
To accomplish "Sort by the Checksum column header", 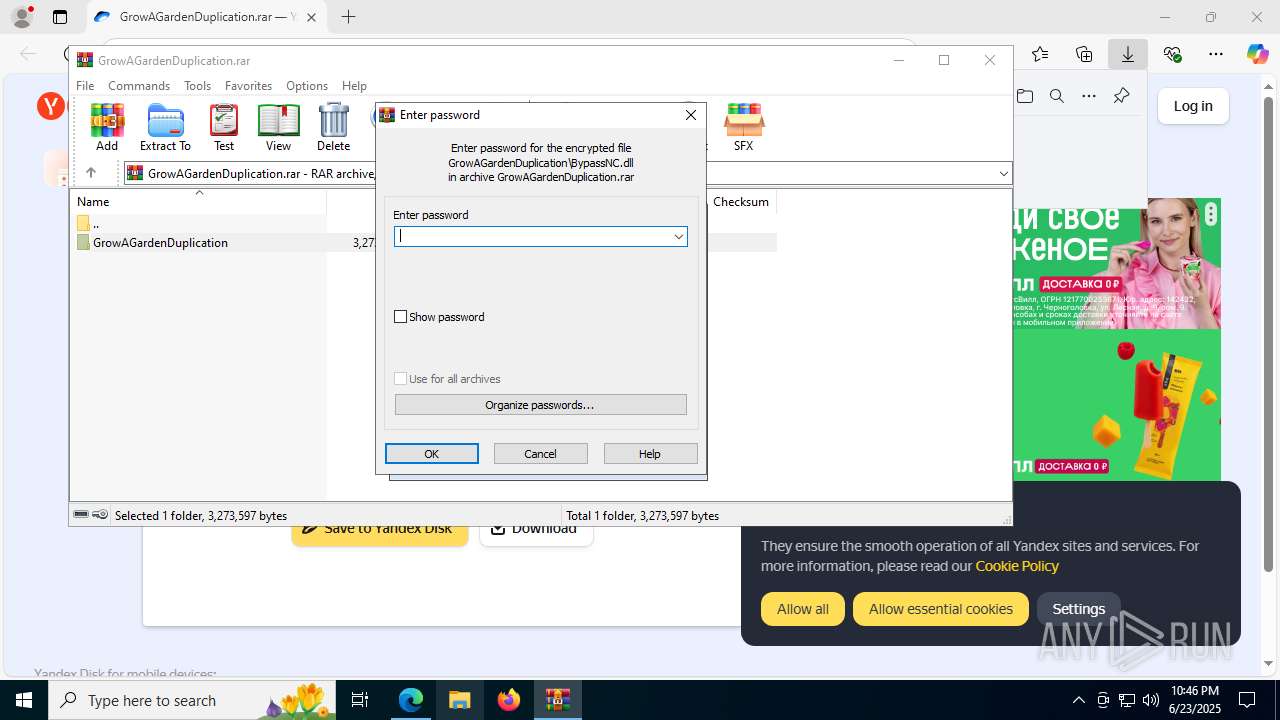I will pos(741,201).
